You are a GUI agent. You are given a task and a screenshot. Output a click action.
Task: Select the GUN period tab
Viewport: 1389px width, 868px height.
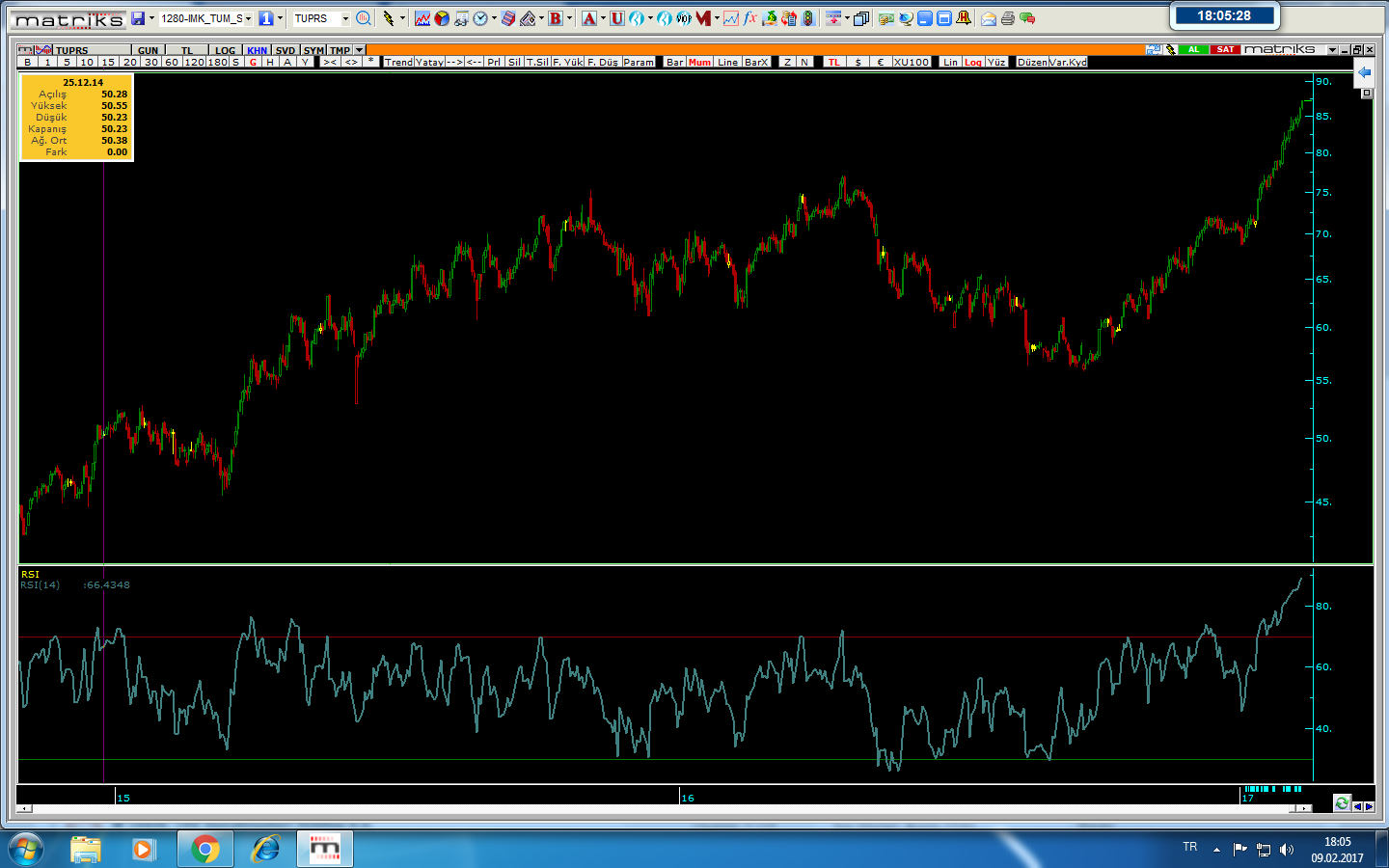click(148, 50)
